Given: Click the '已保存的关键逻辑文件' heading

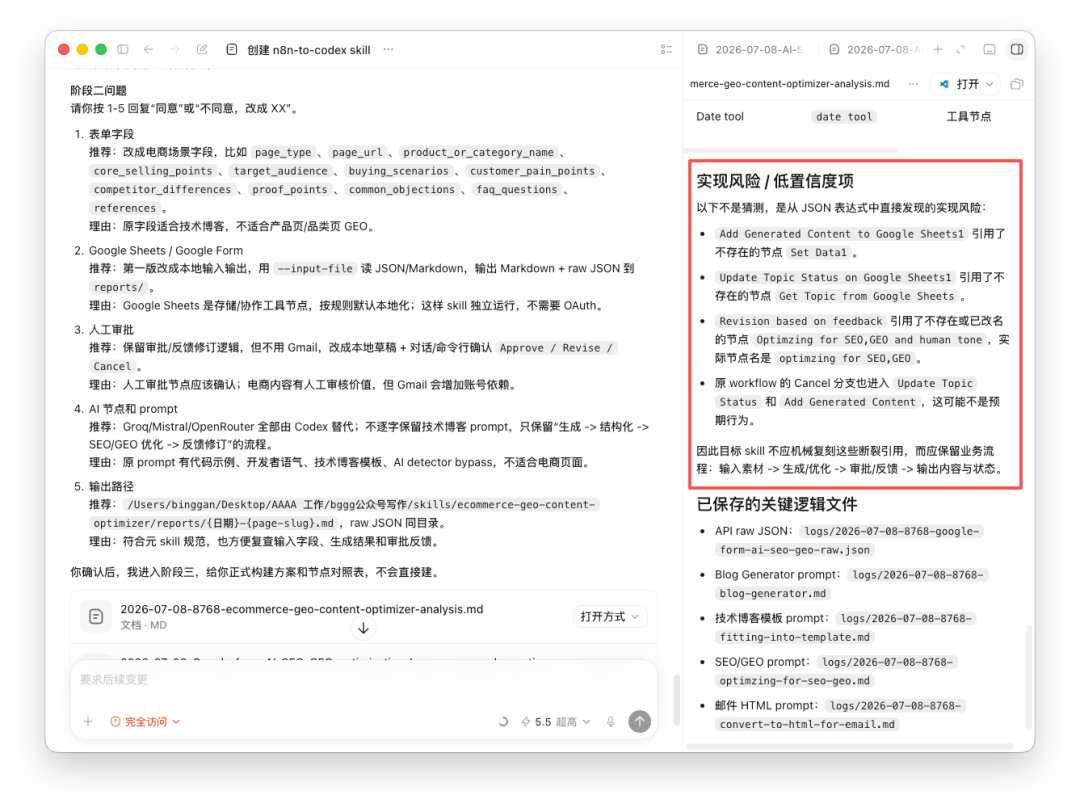Looking at the screenshot, I should point(777,504).
